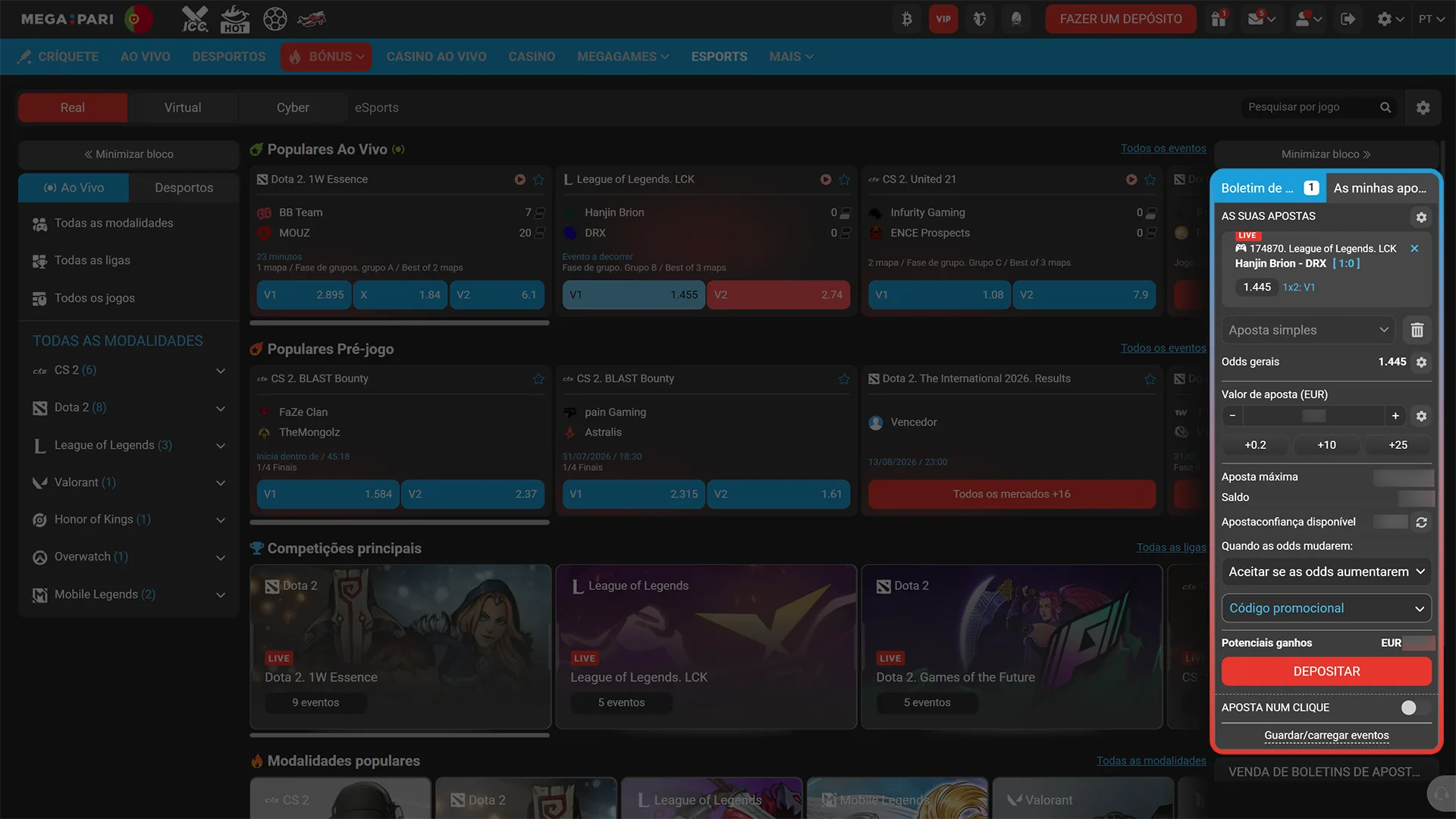Toggle V1 1.455 odds for Hanjin Brion

(633, 295)
